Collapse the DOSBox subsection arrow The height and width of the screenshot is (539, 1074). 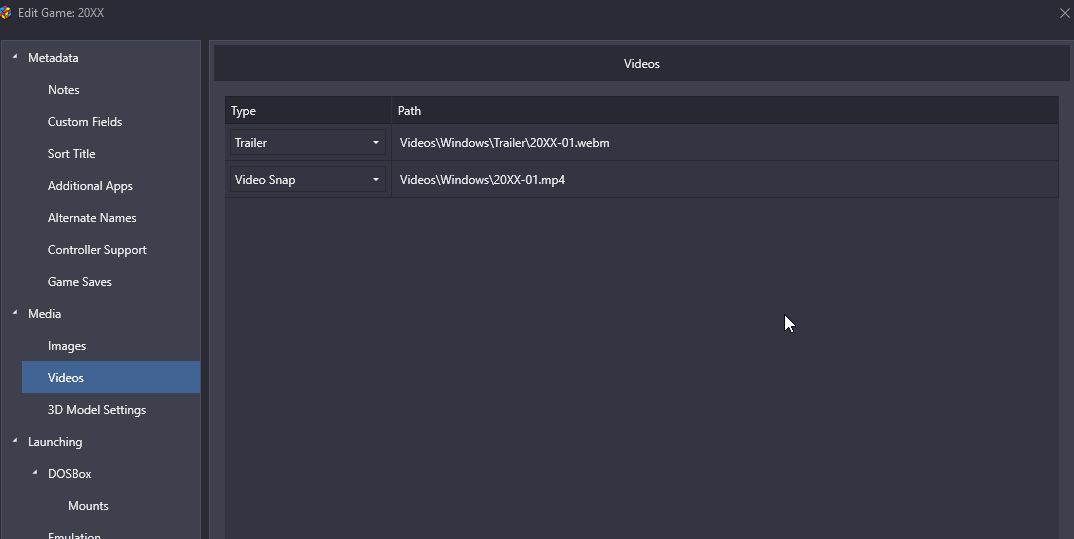pos(35,474)
